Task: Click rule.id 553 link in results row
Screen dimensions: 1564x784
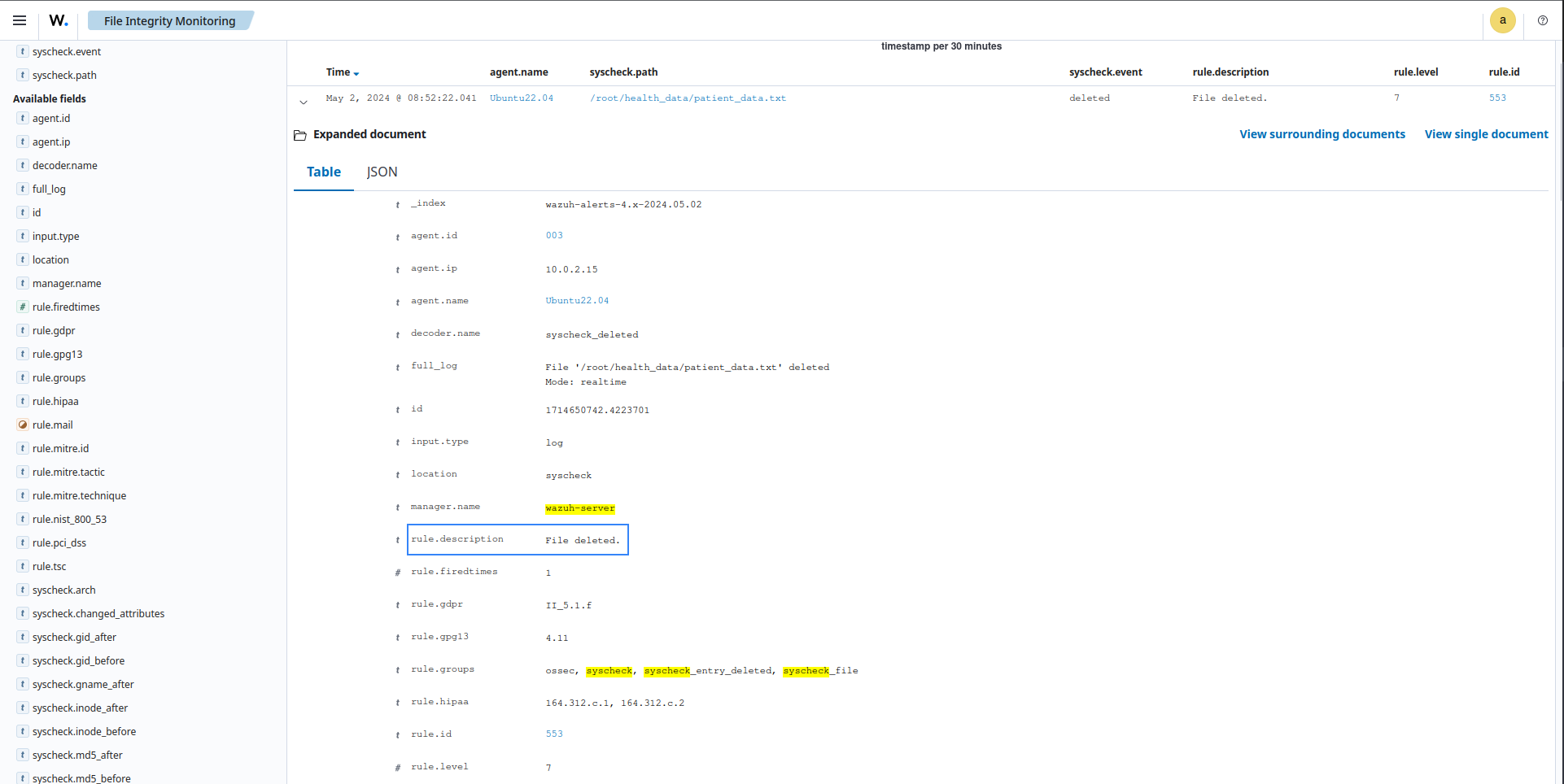Action: pyautogui.click(x=1497, y=98)
